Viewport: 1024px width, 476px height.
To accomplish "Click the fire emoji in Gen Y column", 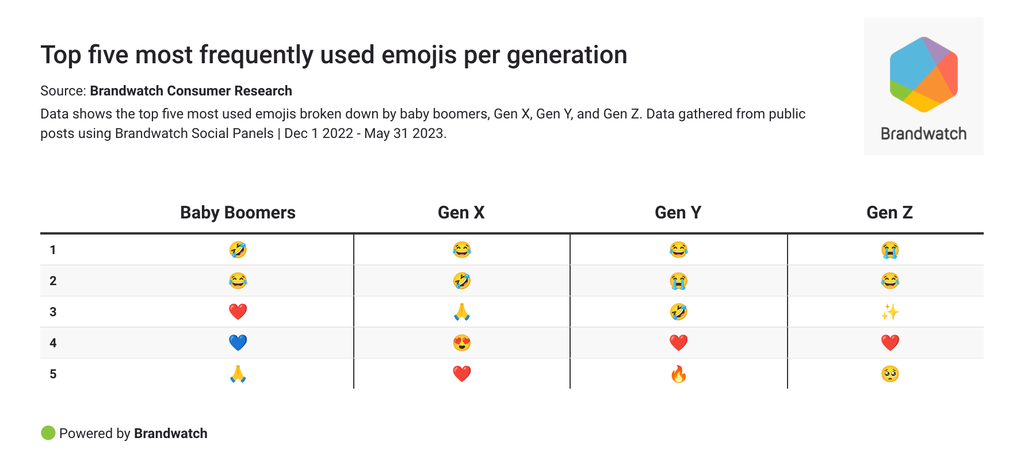I will tap(678, 374).
